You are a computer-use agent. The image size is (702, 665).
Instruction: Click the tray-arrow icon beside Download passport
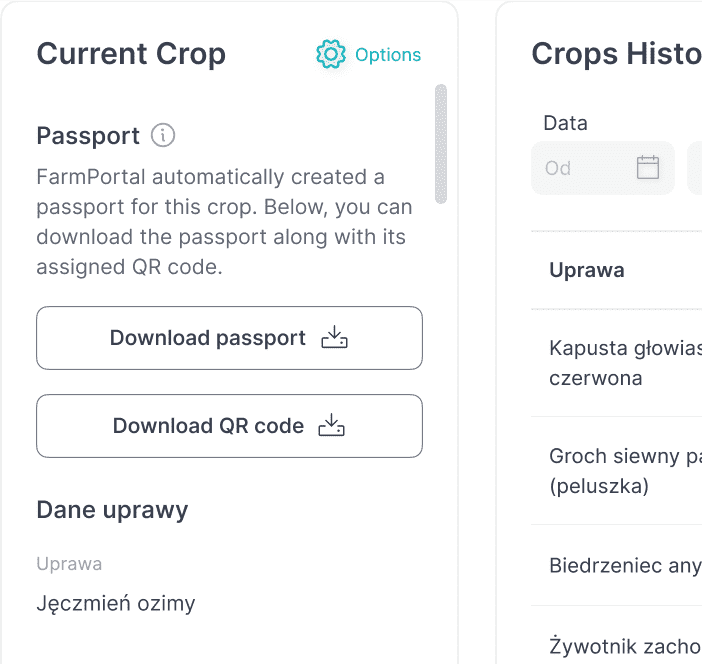(334, 338)
